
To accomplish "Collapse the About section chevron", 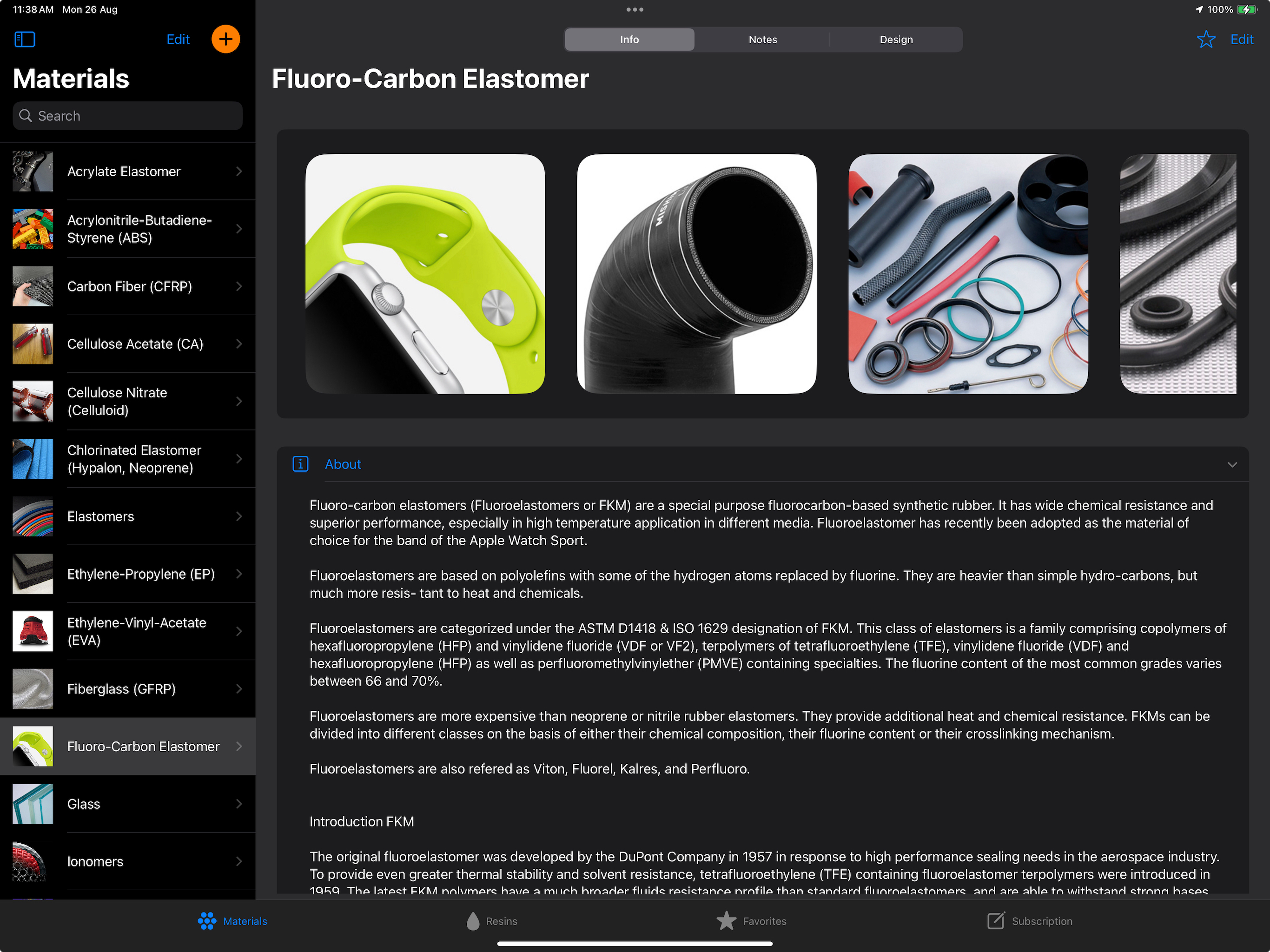I will [x=1231, y=464].
